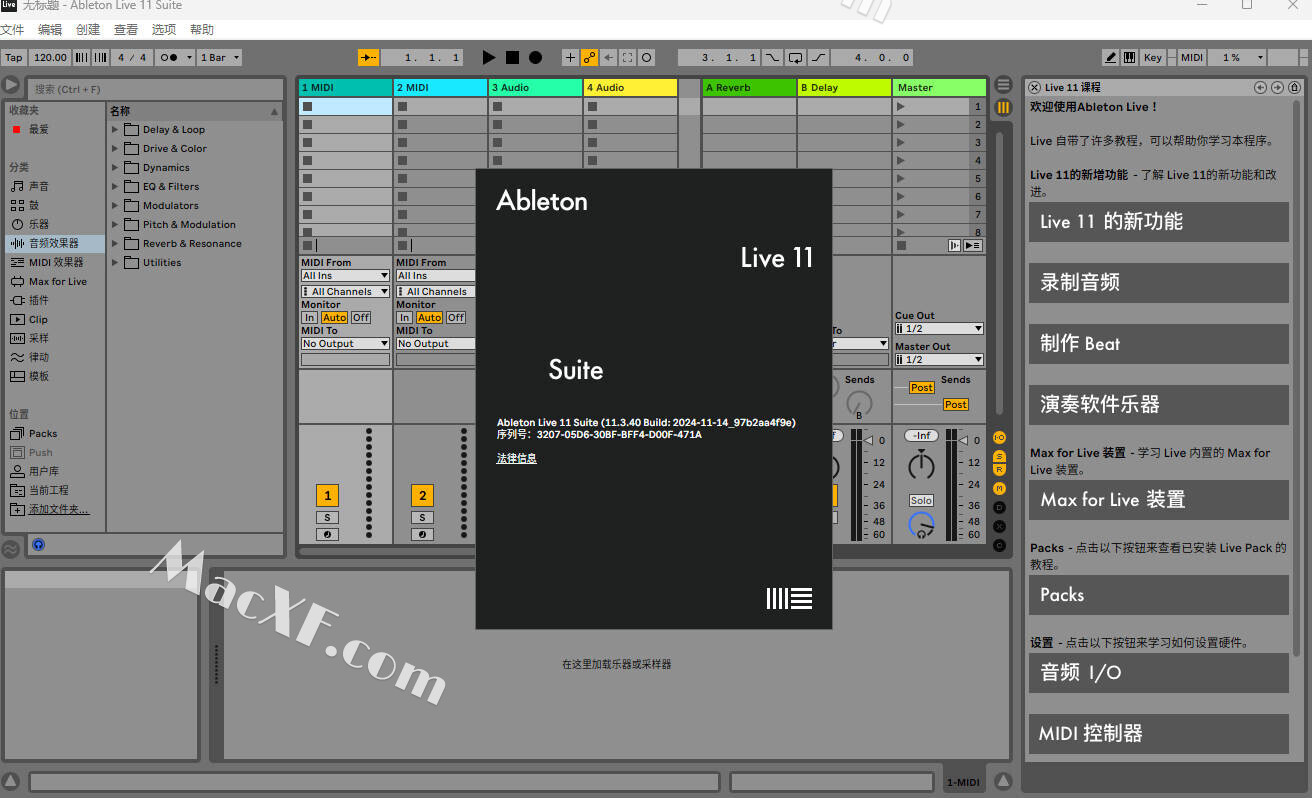Open 最爱 favorites collection
Screen dimensions: 1312x798
coord(54,129)
